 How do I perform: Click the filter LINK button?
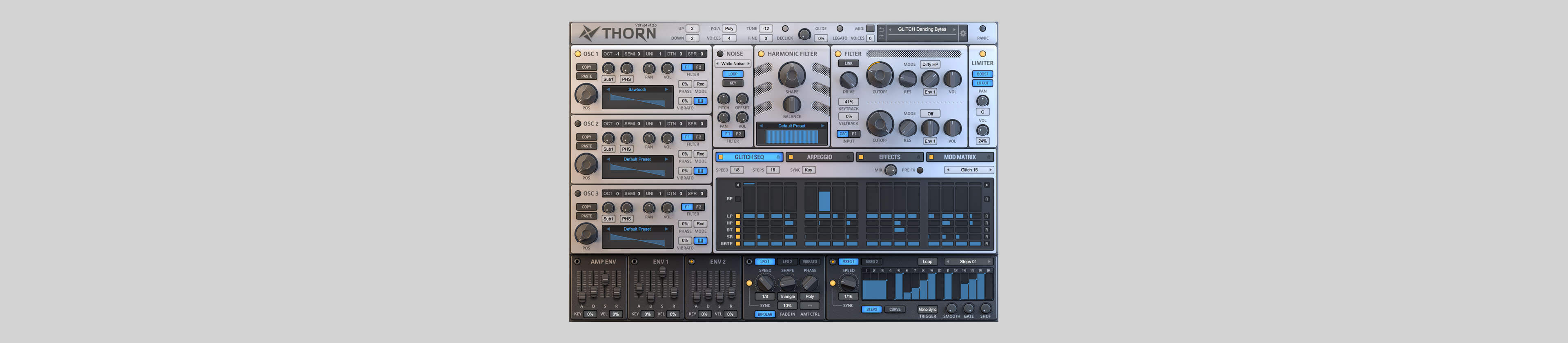point(849,63)
